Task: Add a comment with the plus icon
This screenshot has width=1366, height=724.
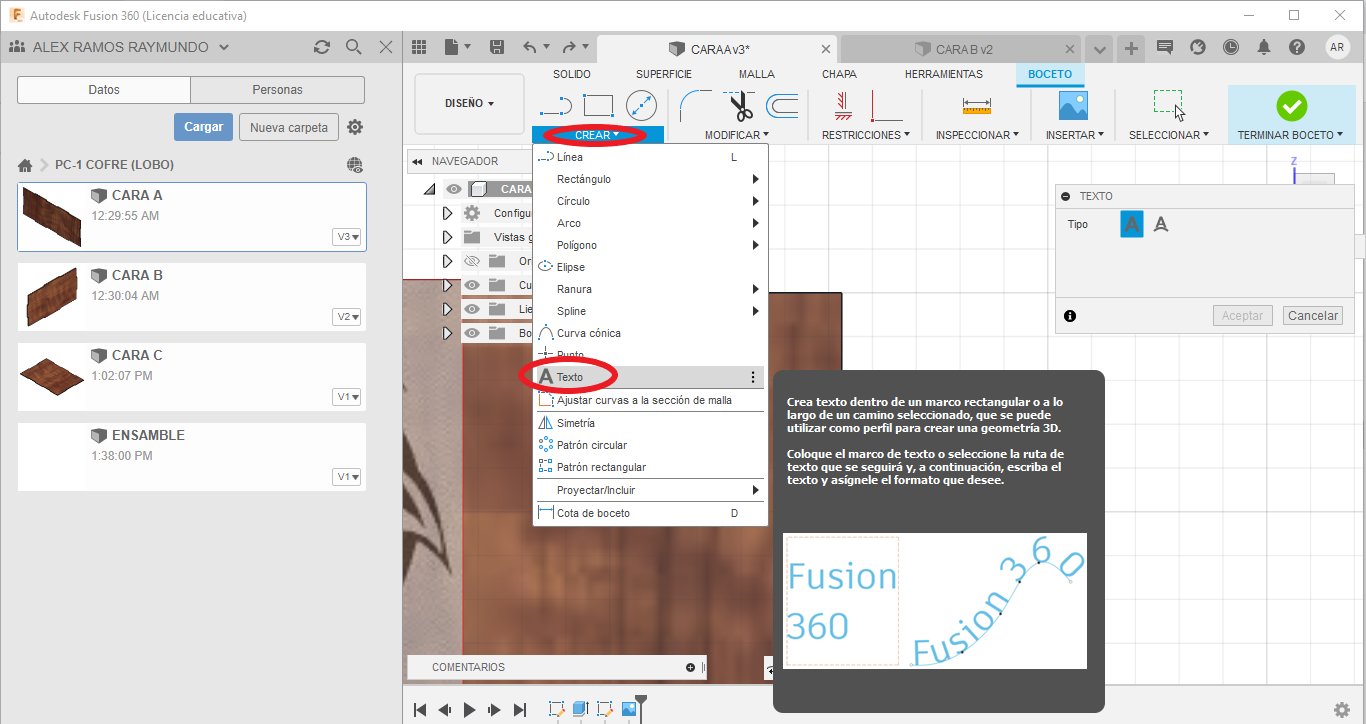Action: click(x=690, y=667)
